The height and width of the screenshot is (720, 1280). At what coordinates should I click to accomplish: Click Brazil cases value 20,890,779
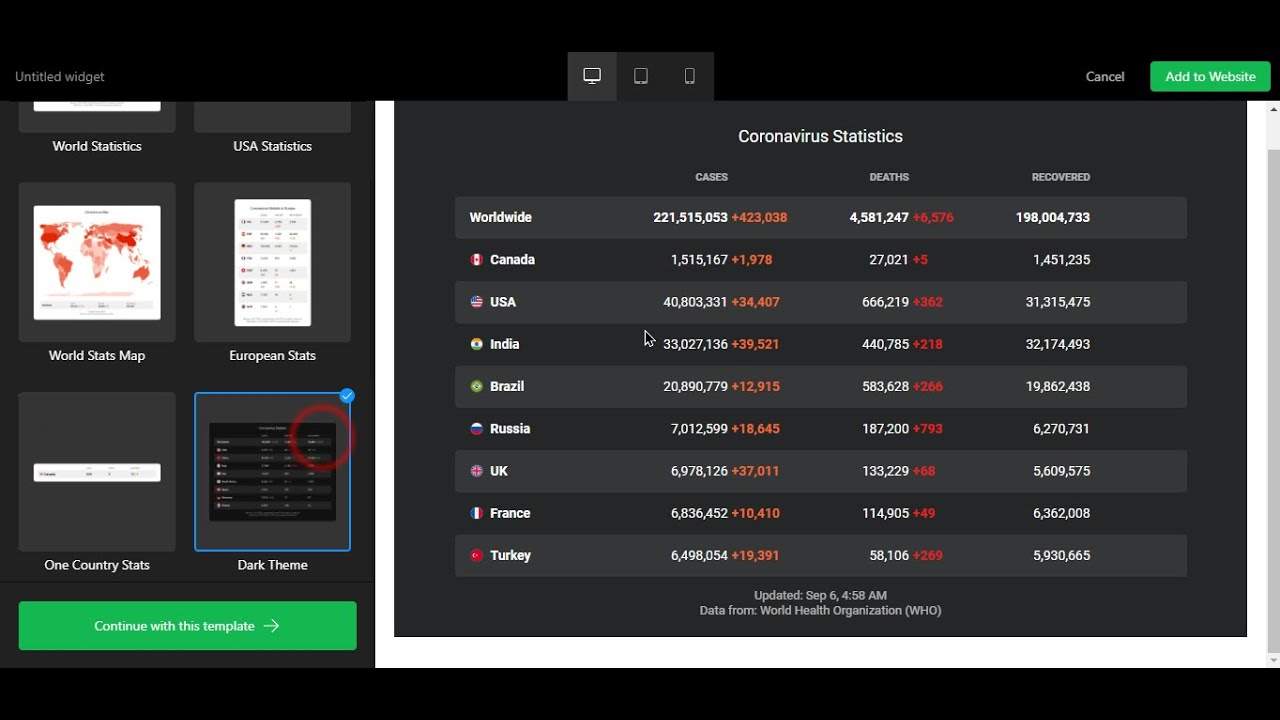pyautogui.click(x=695, y=386)
